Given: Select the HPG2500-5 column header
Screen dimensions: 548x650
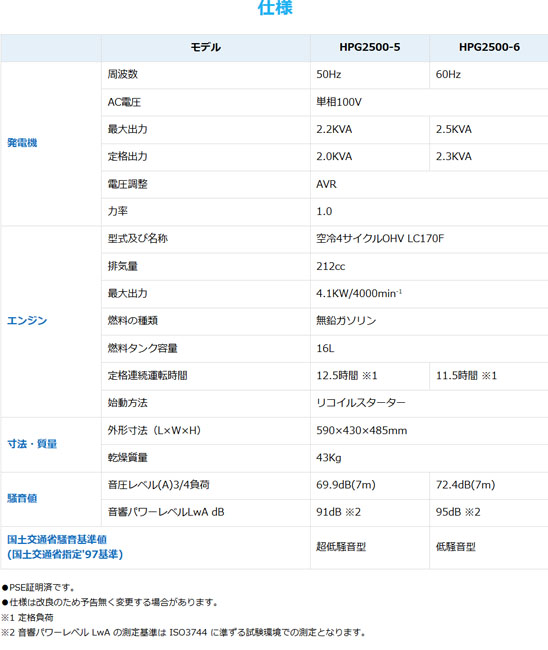Looking at the screenshot, I should 370,47.
